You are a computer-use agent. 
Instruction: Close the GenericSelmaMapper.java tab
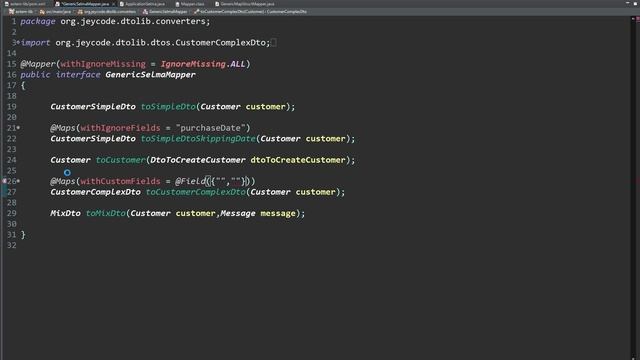(x=113, y=4)
